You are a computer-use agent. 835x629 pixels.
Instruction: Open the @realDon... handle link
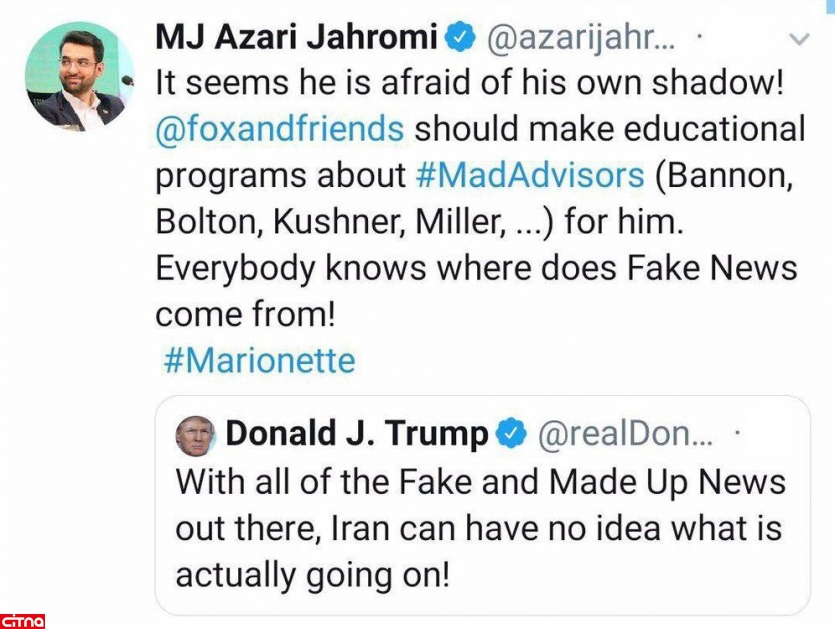coord(625,433)
